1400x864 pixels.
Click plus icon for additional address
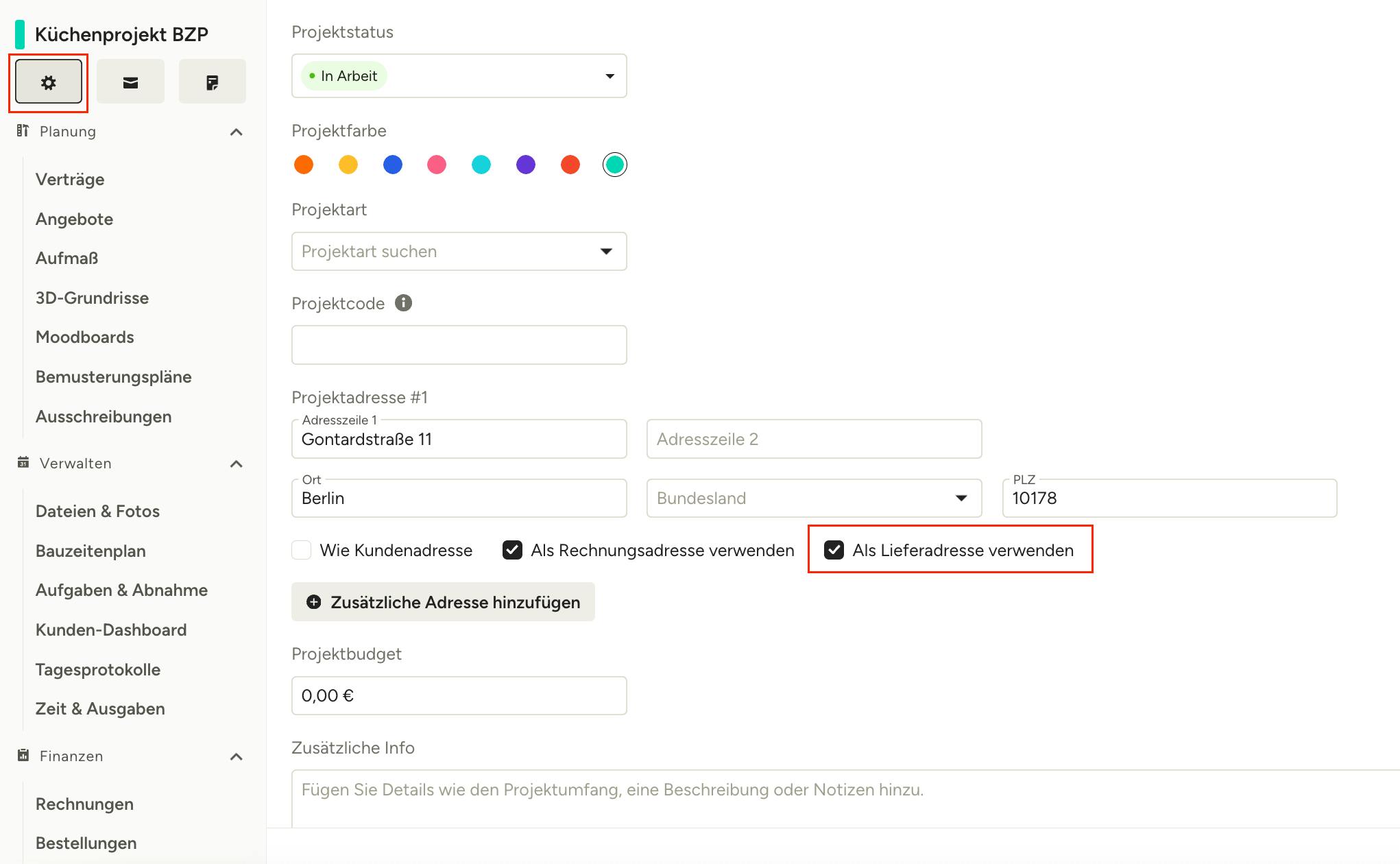tap(313, 602)
